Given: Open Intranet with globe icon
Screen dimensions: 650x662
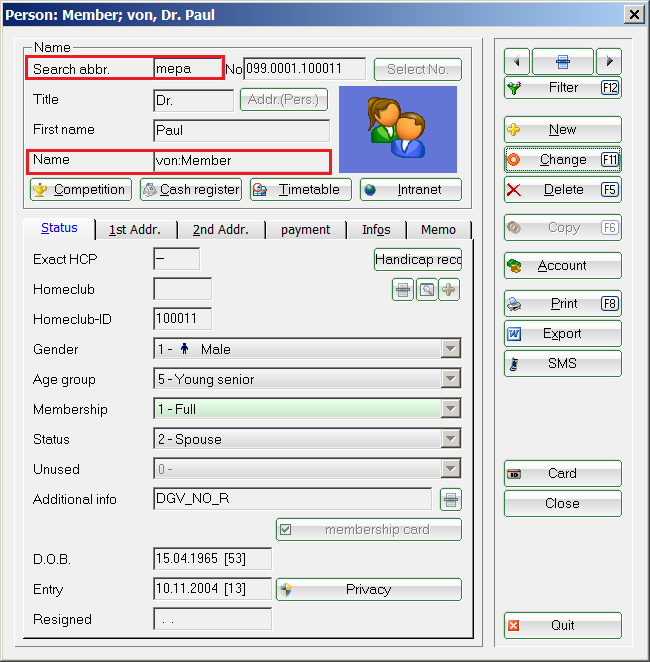Looking at the screenshot, I should 411,190.
